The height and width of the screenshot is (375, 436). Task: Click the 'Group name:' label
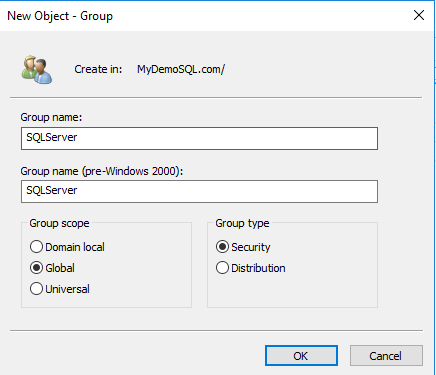[x=51, y=117]
